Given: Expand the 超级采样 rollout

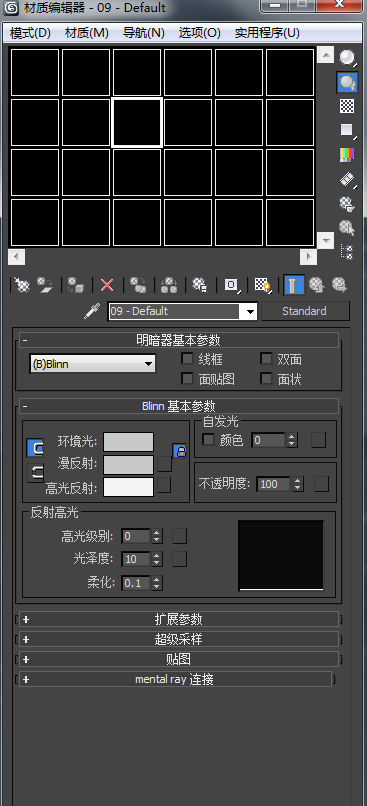Looking at the screenshot, I should pos(179,639).
